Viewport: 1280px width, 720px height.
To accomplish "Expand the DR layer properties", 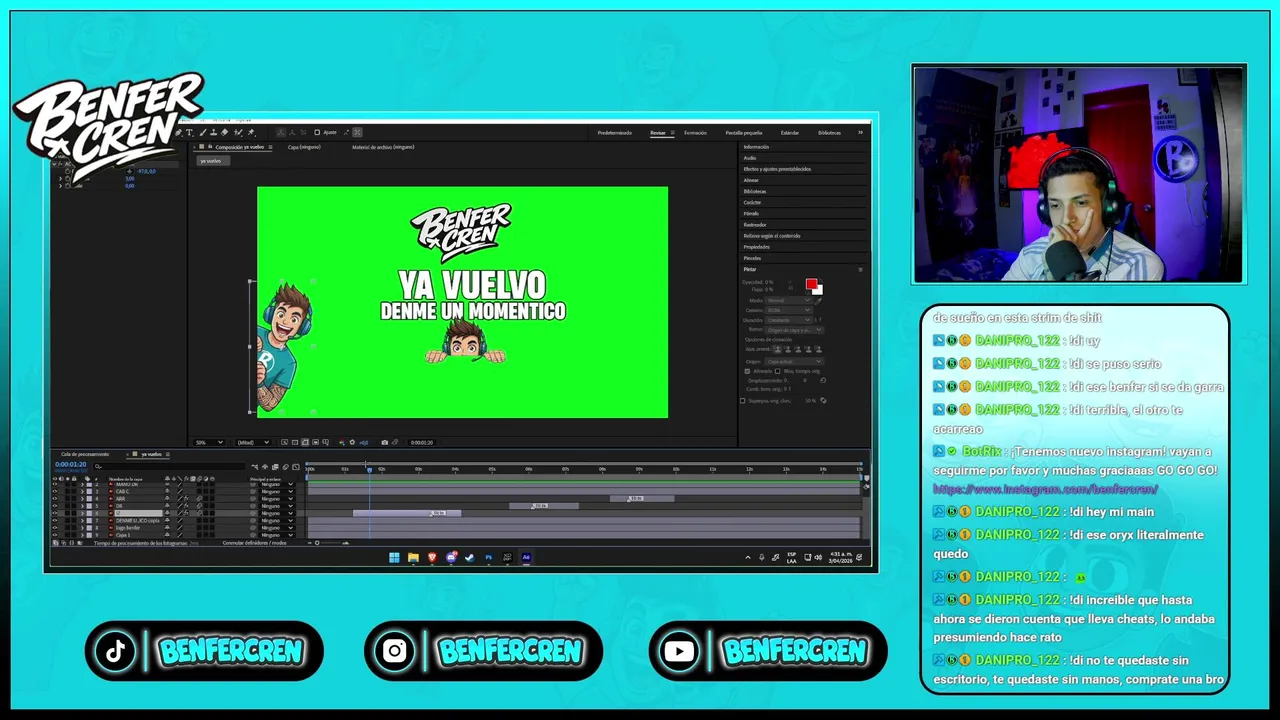I will coord(82,506).
